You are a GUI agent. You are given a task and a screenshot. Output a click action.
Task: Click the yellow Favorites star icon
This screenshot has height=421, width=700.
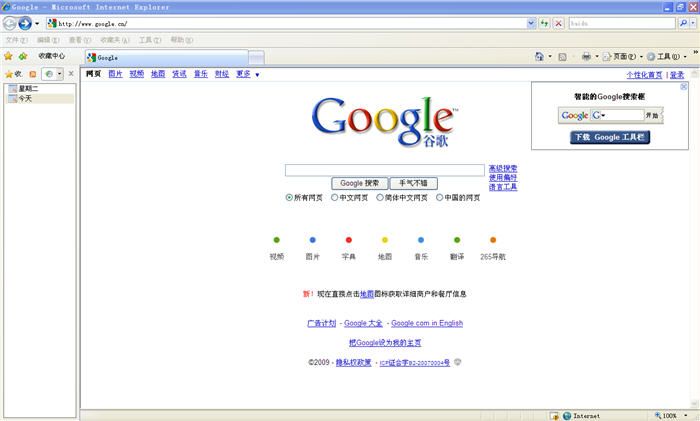8,56
